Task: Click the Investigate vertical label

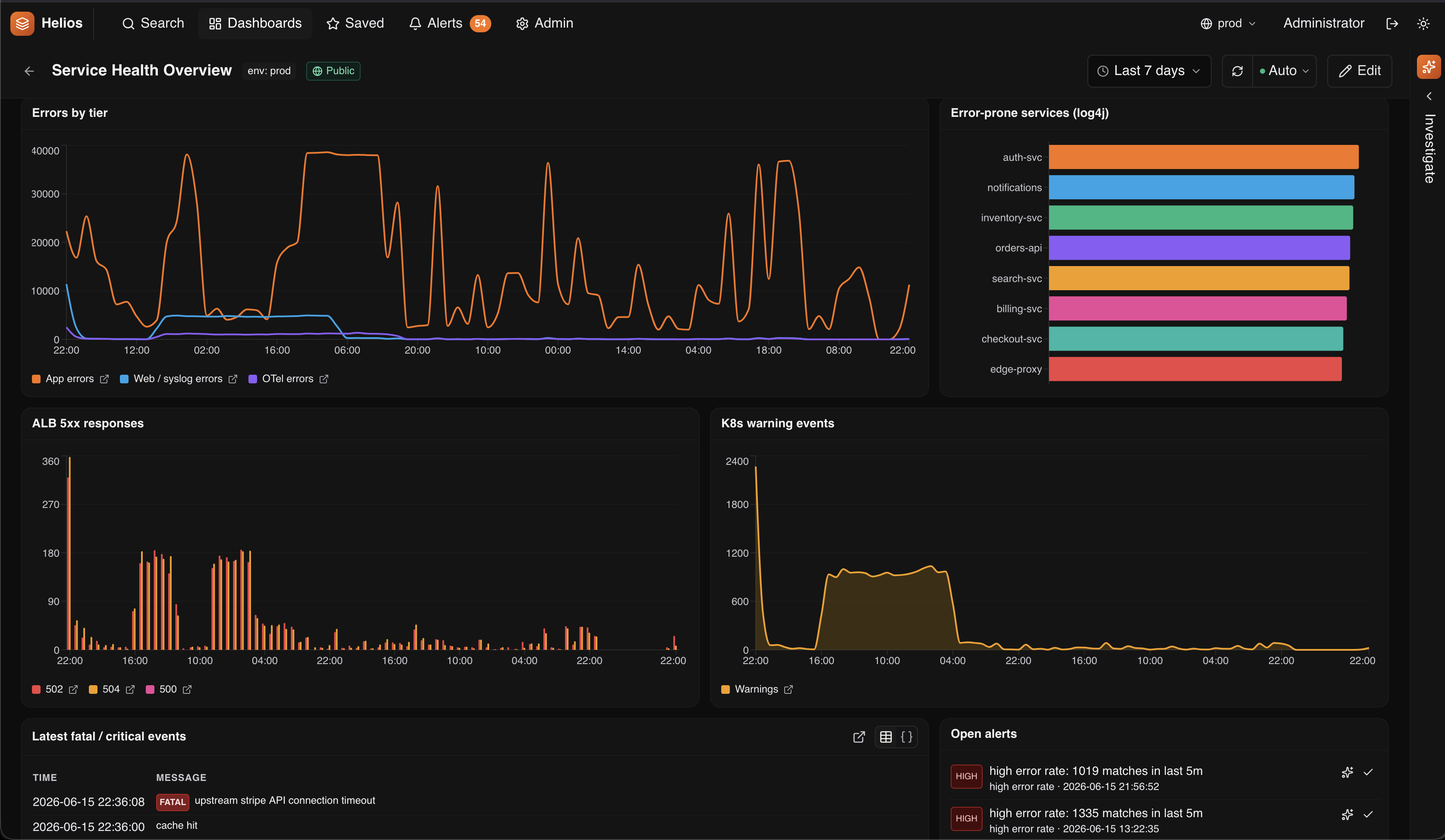Action: 1429,148
